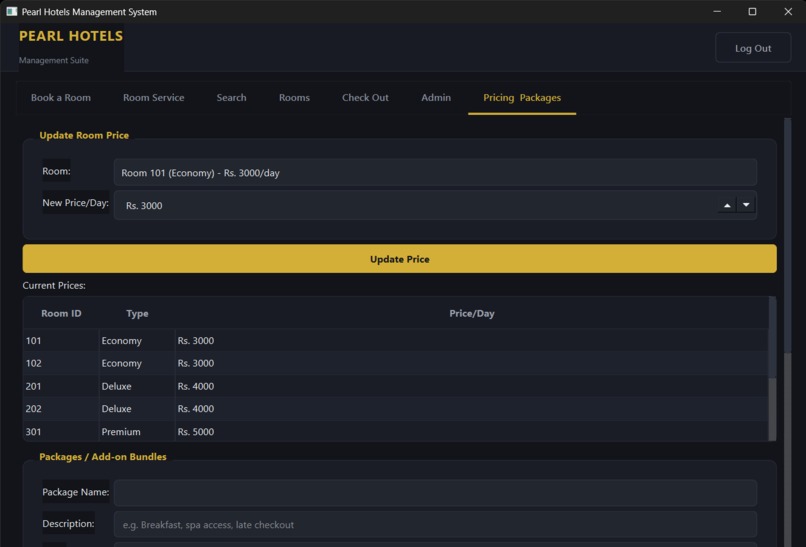The height and width of the screenshot is (547, 806).
Task: Increase New Price/Day with up arrow
Action: [x=727, y=205]
